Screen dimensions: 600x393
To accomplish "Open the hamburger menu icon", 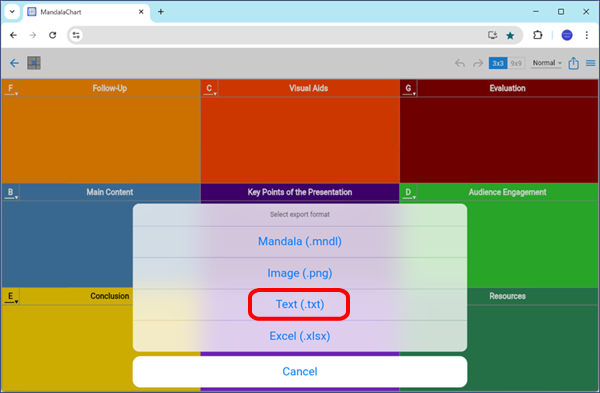I will coord(590,63).
